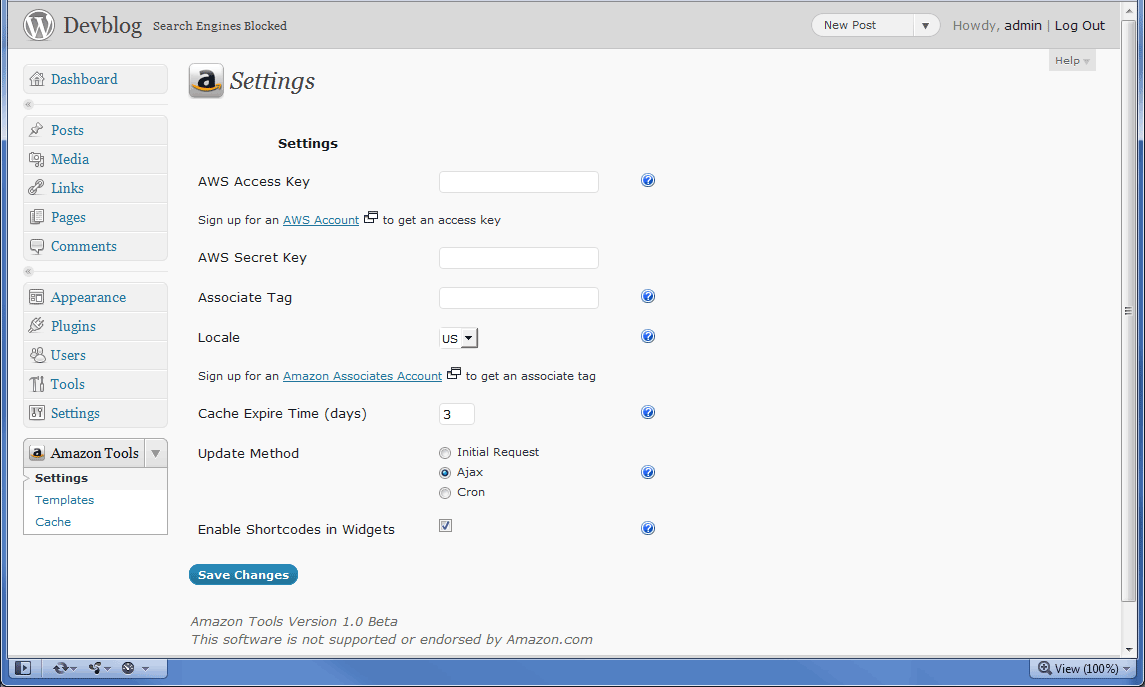This screenshot has height=687, width=1145.
Task: Expand the New Post dropdown arrow
Action: click(x=925, y=26)
